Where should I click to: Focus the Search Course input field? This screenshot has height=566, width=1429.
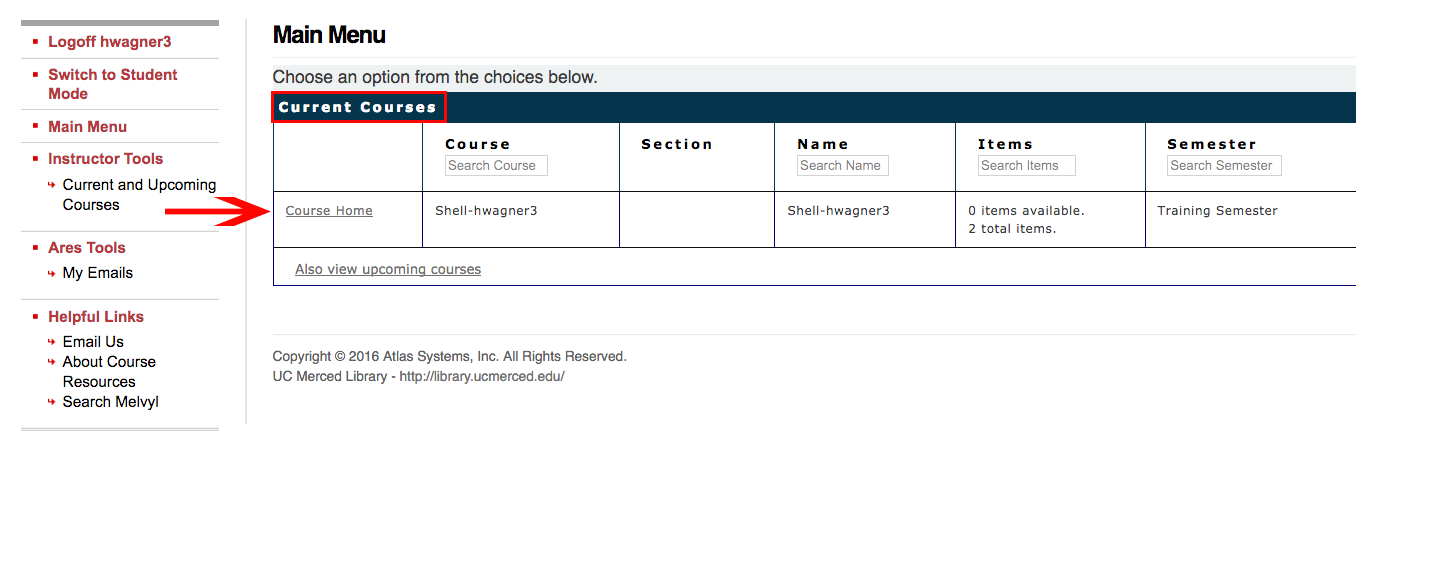[496, 166]
